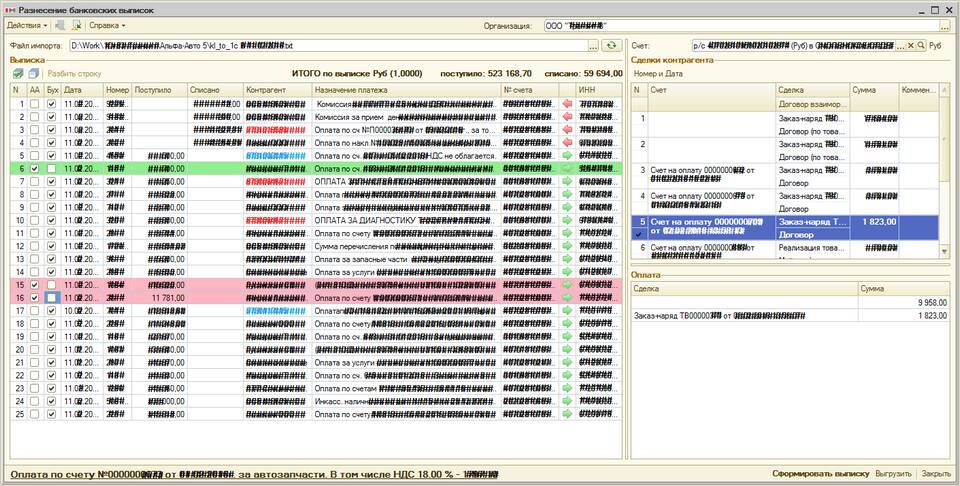
Task: Click red left arrow icon in row 2
Action: [567, 117]
